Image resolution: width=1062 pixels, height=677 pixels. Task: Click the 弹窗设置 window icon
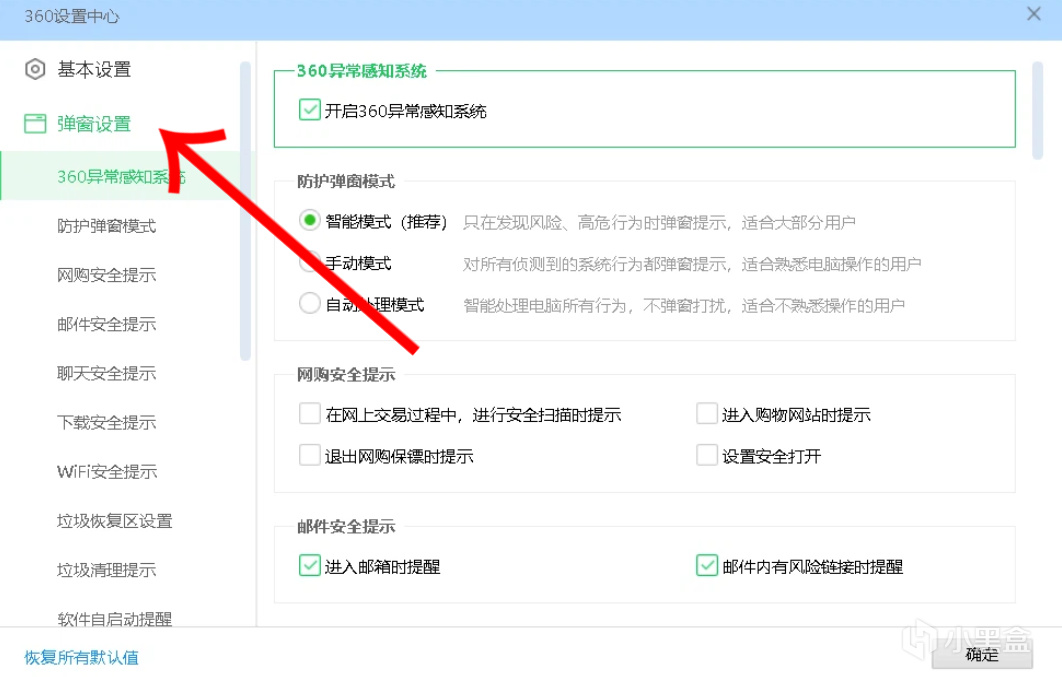point(35,123)
